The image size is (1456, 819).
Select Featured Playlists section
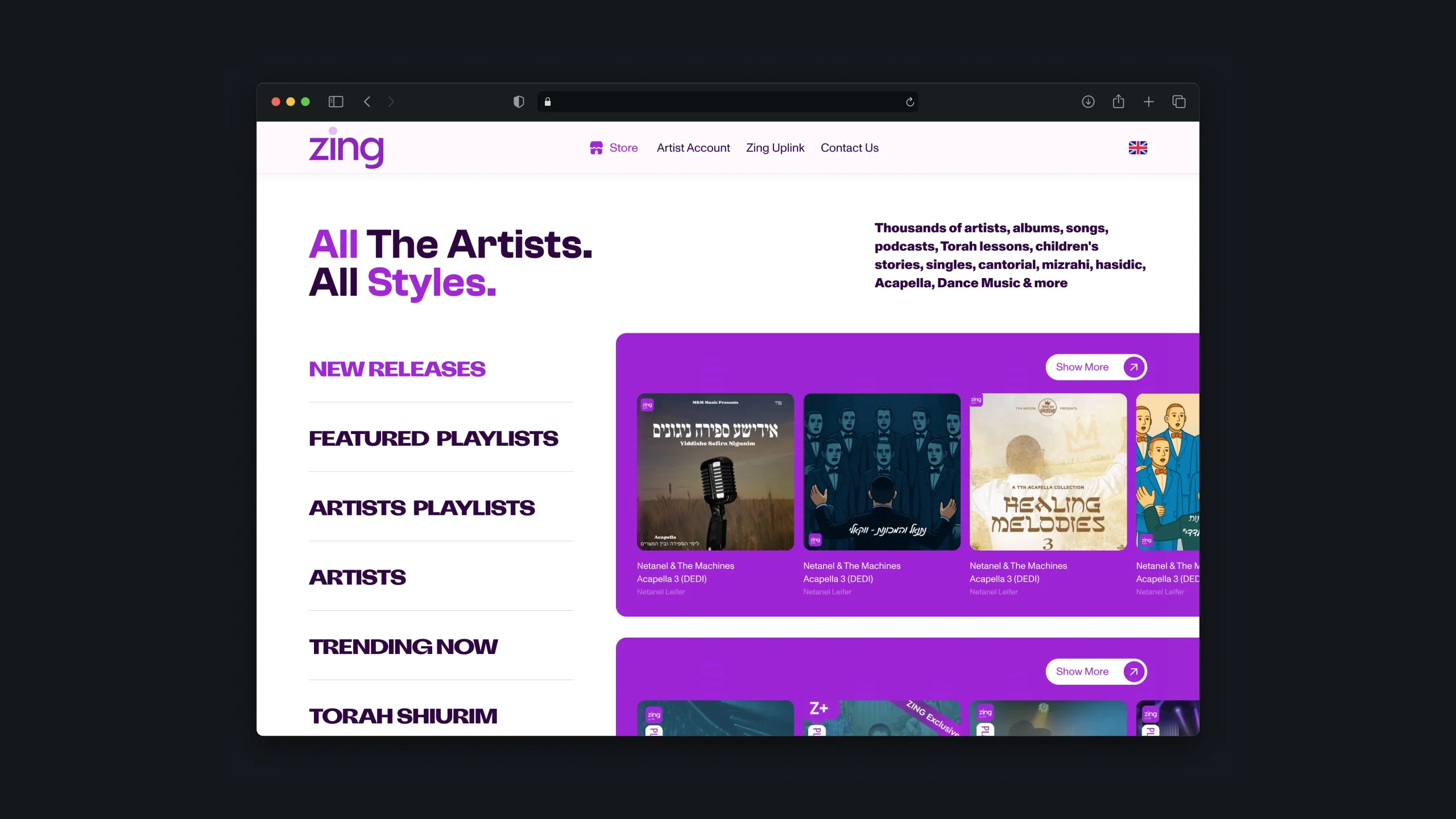pos(433,439)
